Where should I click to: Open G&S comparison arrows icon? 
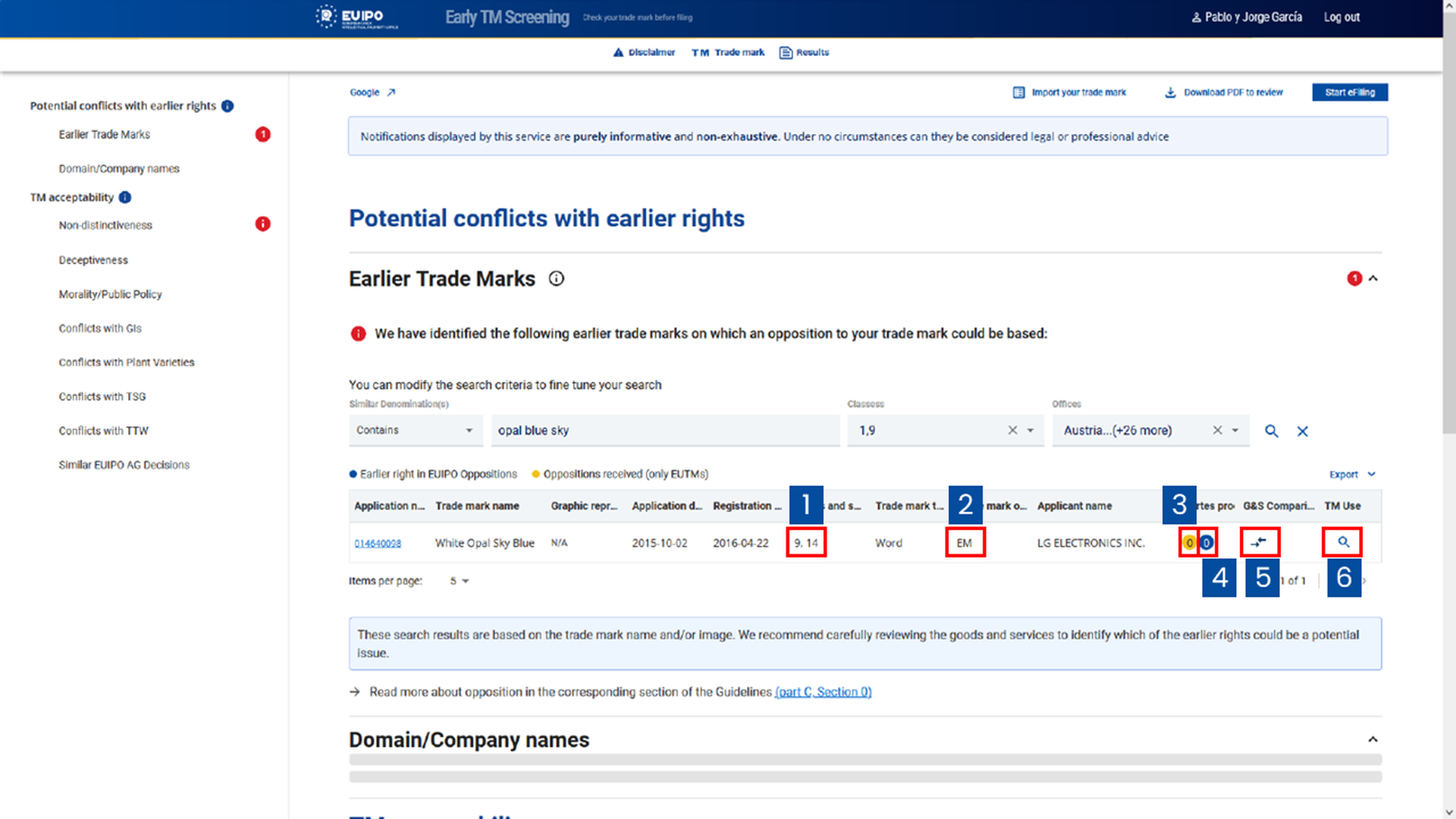click(x=1259, y=542)
